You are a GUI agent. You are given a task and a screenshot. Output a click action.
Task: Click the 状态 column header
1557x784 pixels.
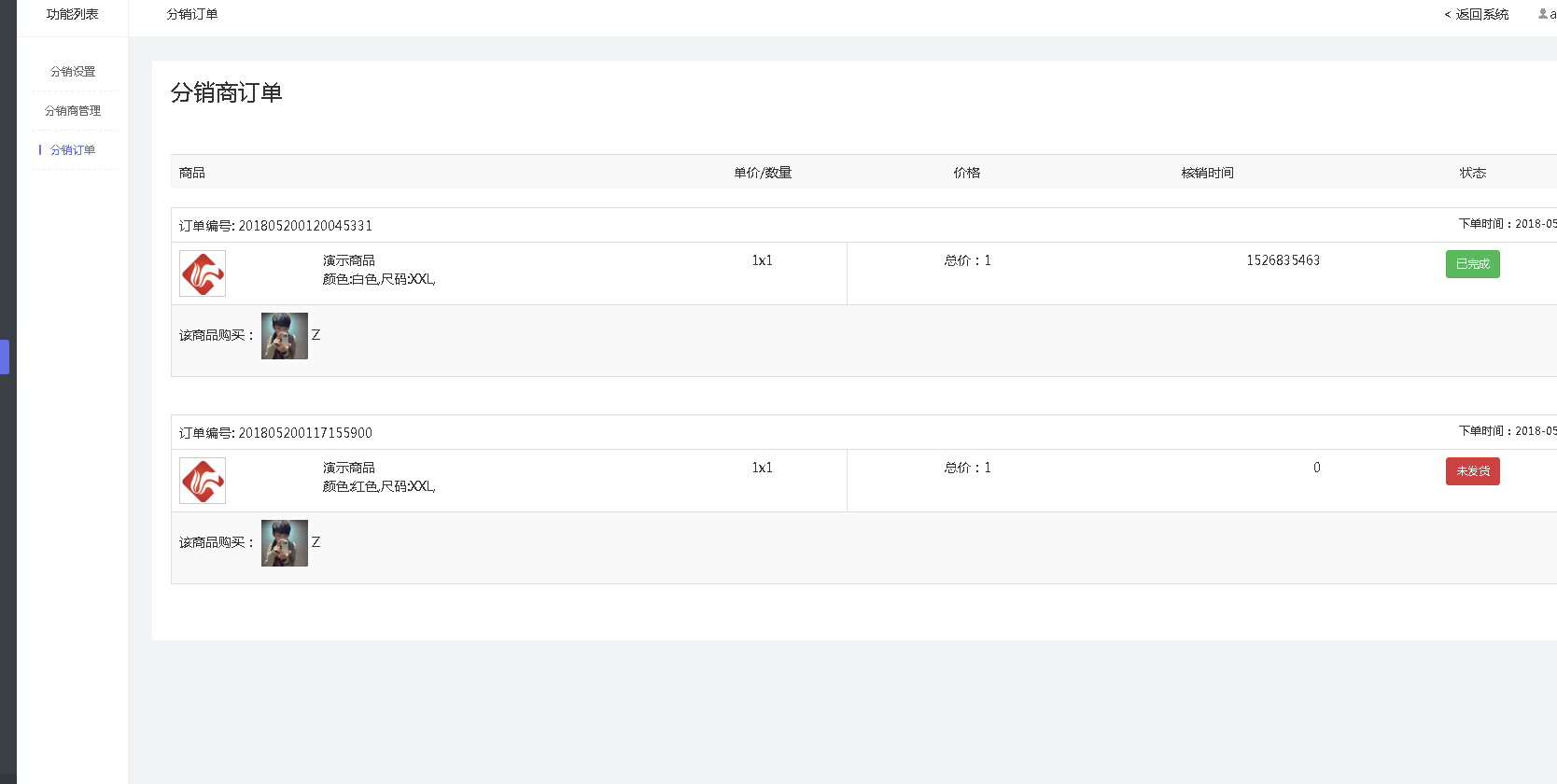coord(1473,173)
